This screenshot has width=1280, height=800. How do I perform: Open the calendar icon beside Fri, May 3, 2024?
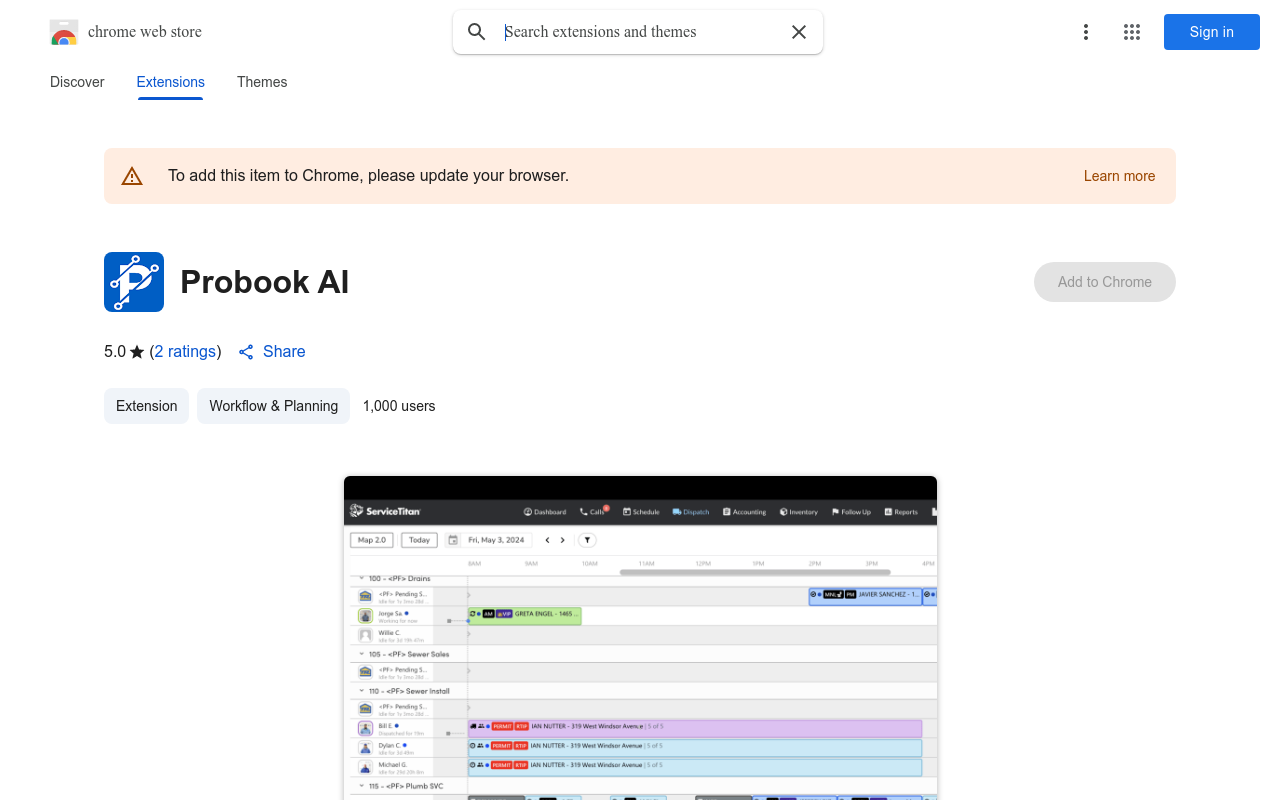pos(451,540)
